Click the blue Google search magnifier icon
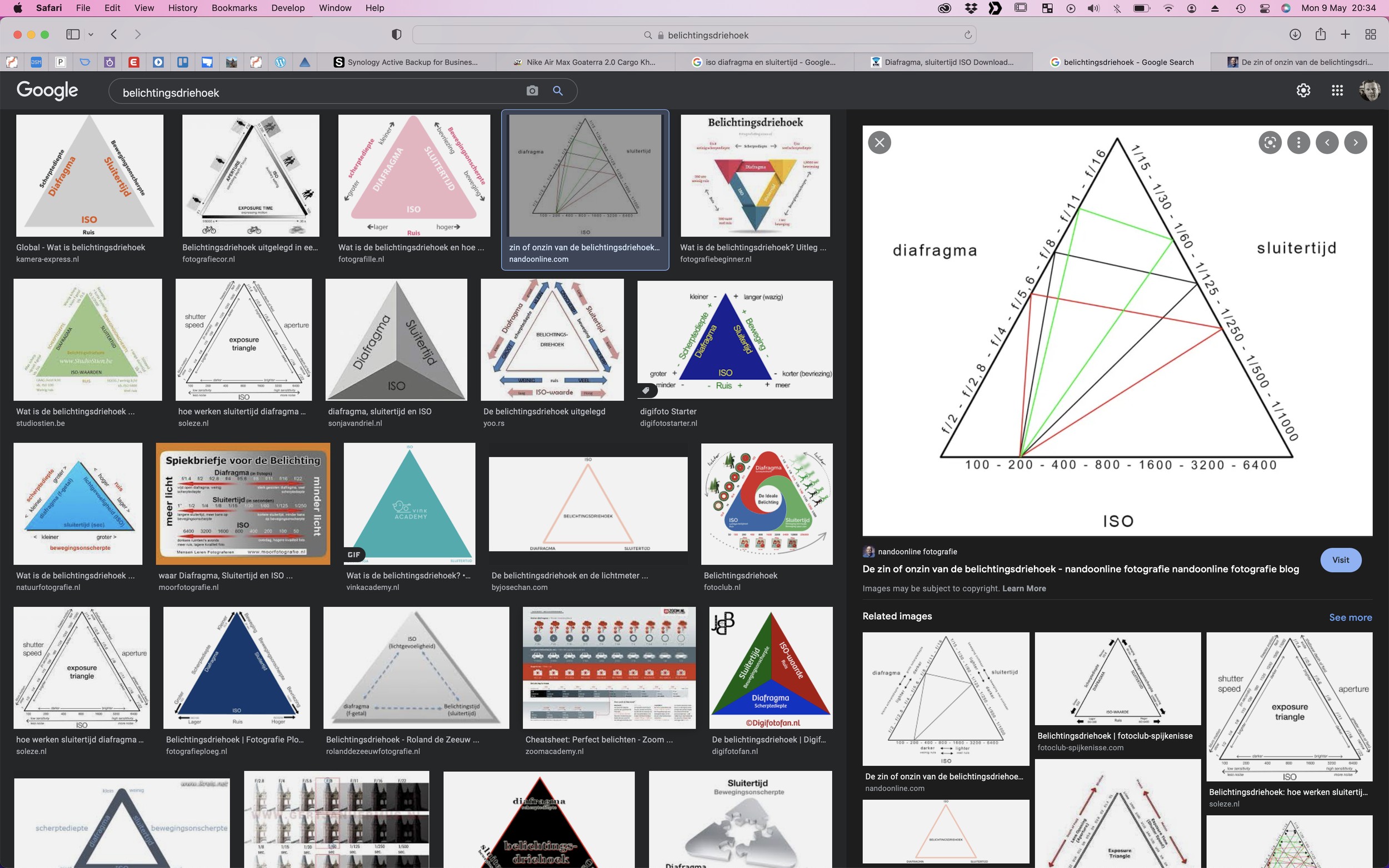The width and height of the screenshot is (1389, 868). [558, 91]
